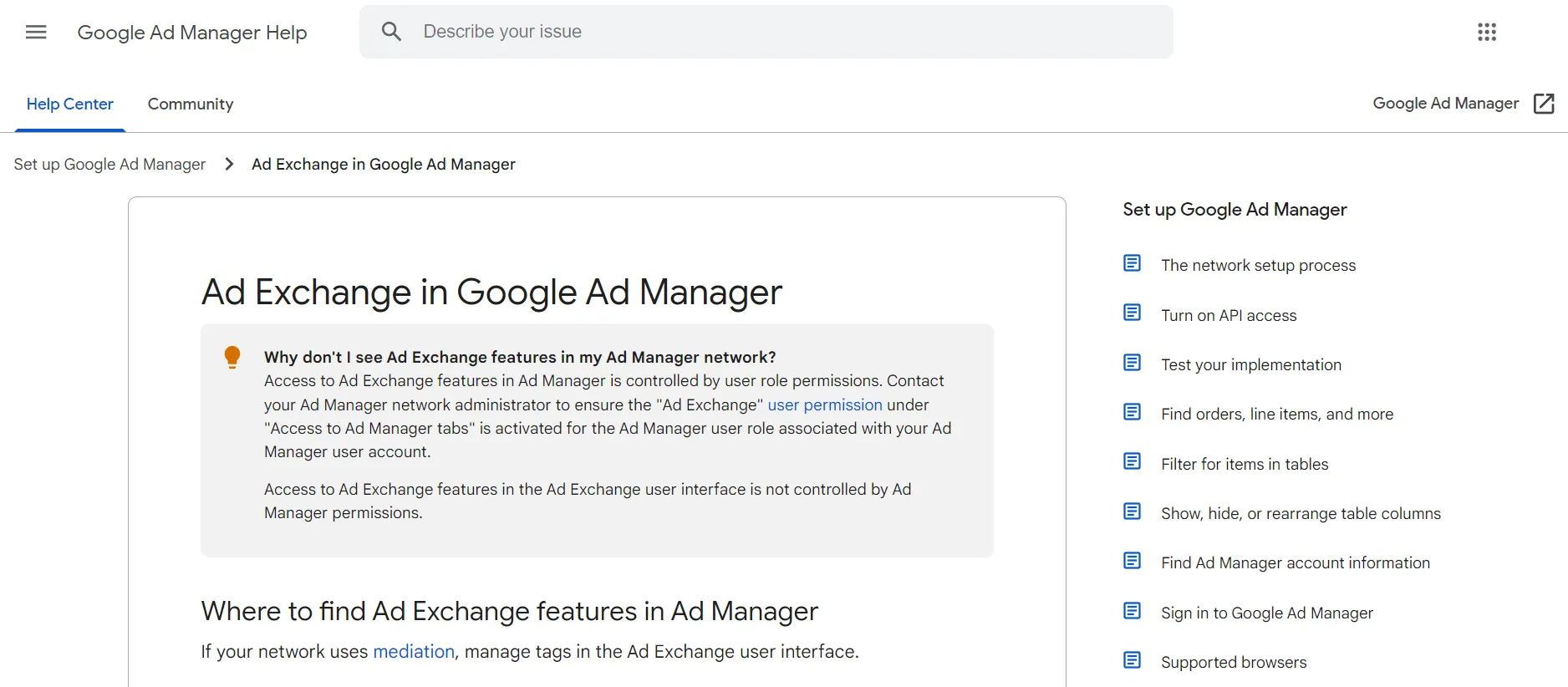Screen dimensions: 1568x687
Task: Open the Google Ad Manager product link
Action: click(x=1446, y=104)
